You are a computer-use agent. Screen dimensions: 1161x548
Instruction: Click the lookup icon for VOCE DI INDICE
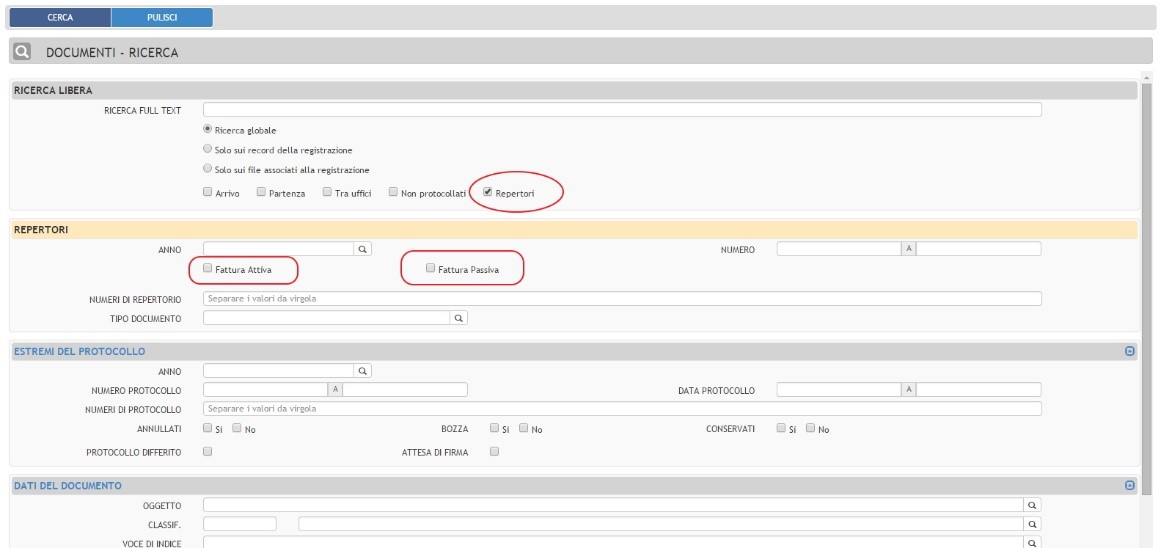pyautogui.click(x=1032, y=542)
